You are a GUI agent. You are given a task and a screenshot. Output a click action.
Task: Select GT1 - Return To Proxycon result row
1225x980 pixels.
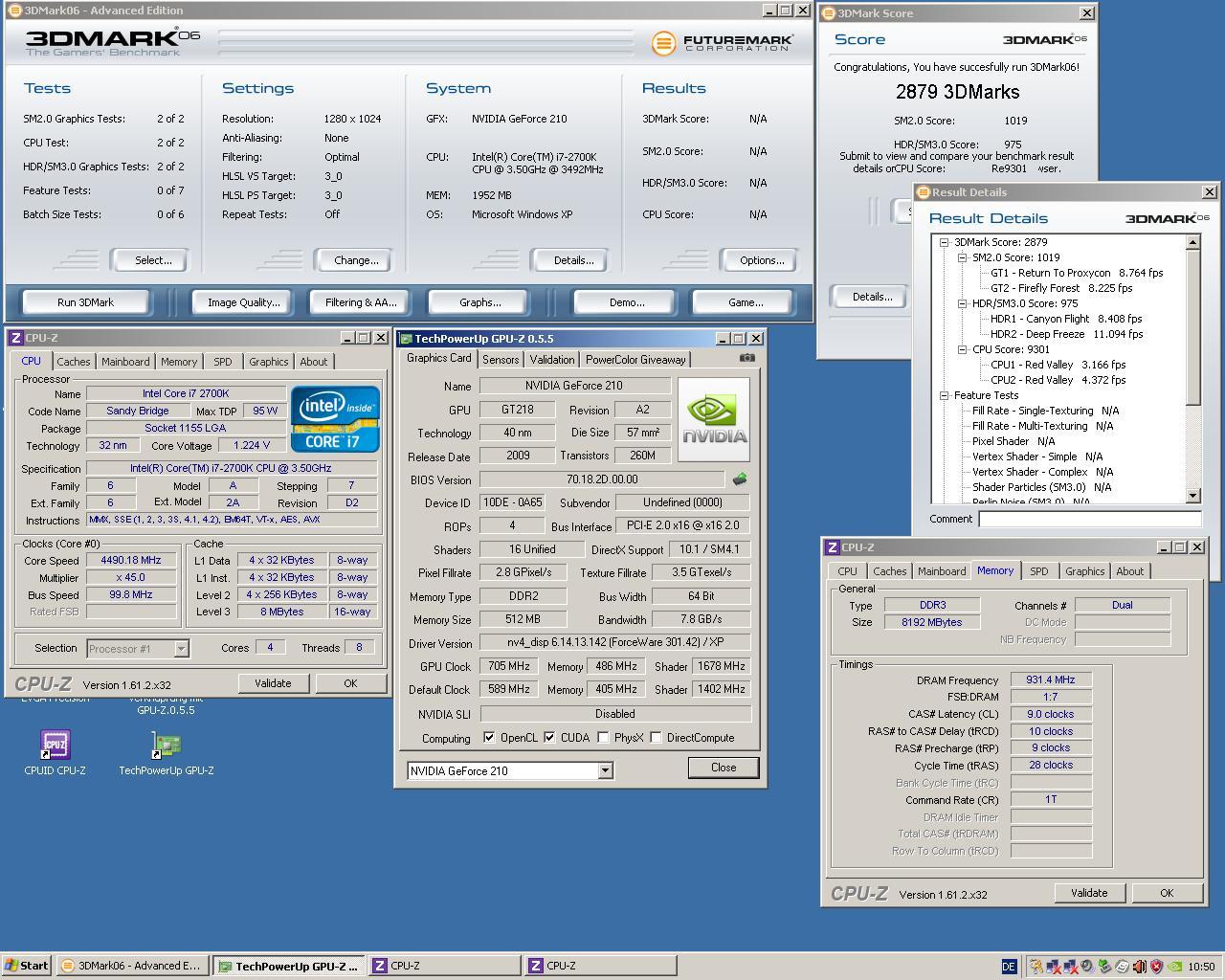point(1077,273)
